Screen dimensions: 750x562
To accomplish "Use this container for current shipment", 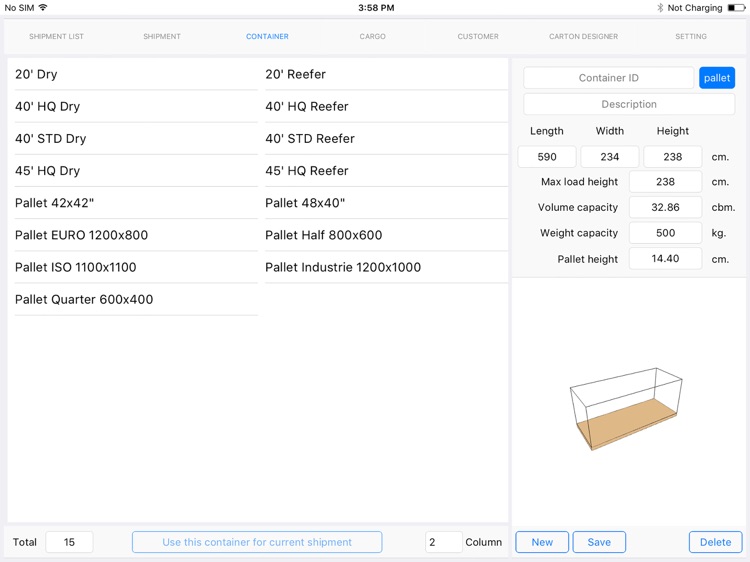I will (257, 542).
